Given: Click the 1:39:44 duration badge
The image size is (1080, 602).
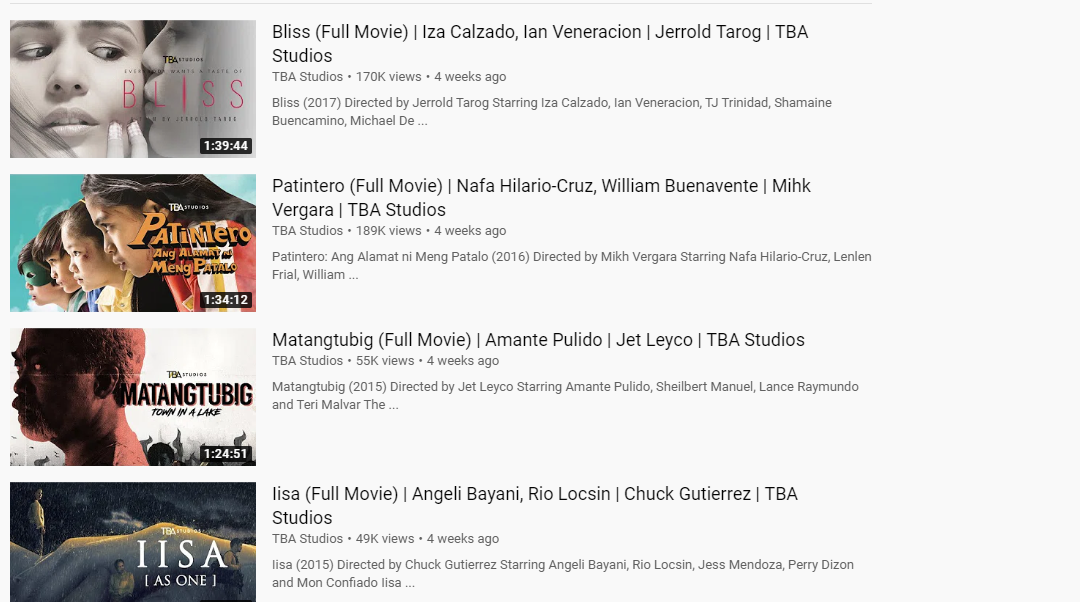Looking at the screenshot, I should click(x=226, y=146).
